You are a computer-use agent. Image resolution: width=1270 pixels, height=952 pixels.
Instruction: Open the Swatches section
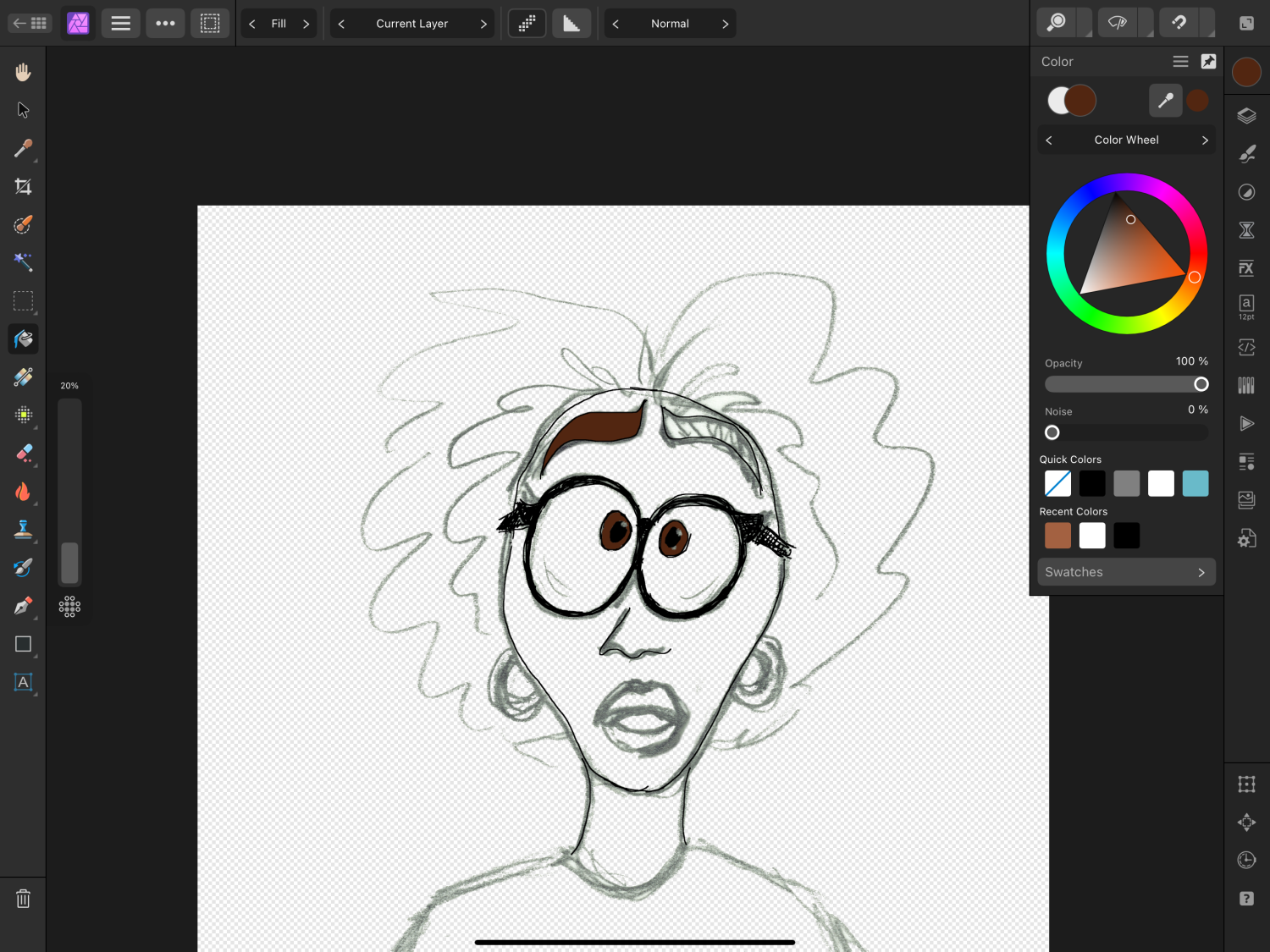[x=1126, y=572]
